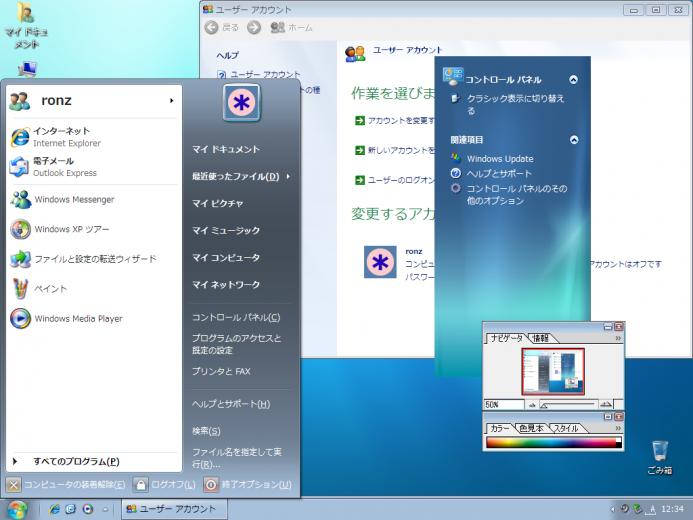
Task: Click the ronz user picture in Start menu
Action: coord(242,102)
